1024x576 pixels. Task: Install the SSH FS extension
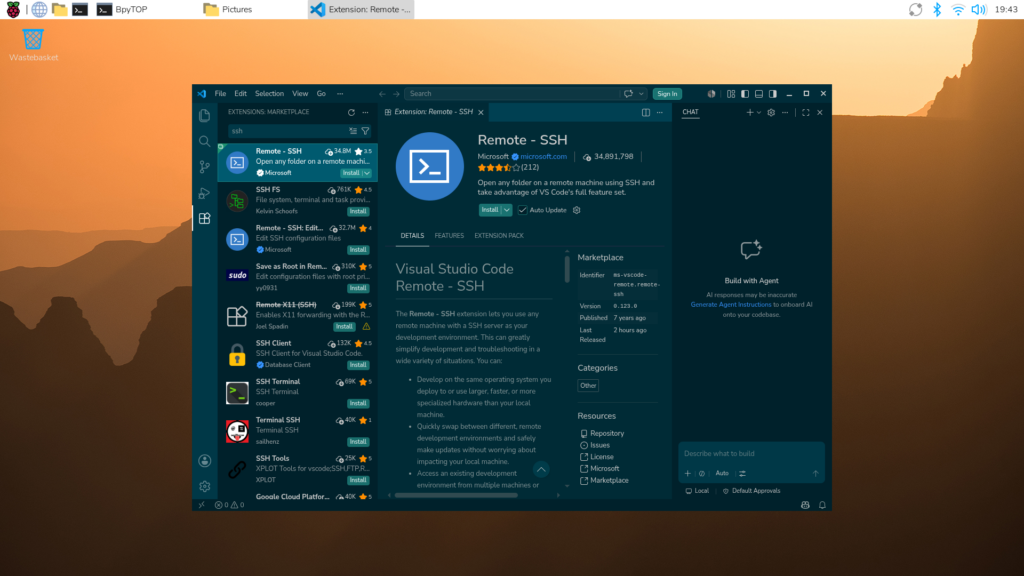pyautogui.click(x=358, y=212)
